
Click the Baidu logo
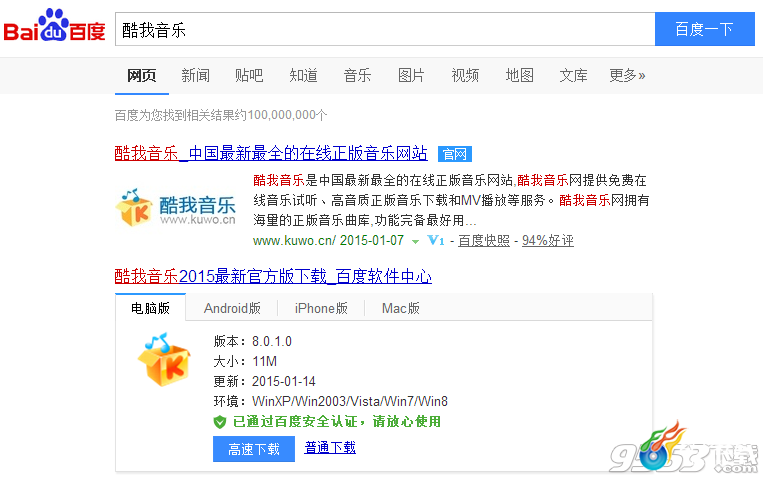pos(54,26)
